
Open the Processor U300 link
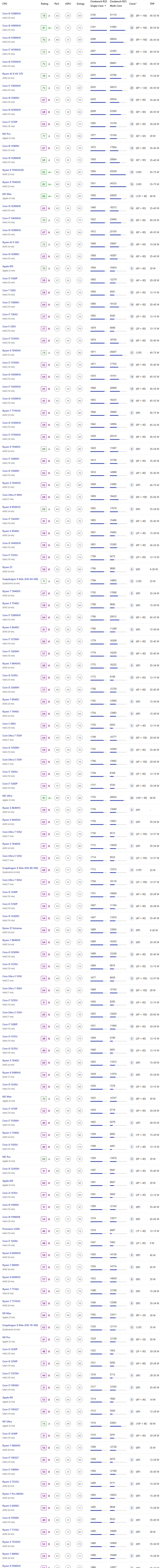(11, 1229)
